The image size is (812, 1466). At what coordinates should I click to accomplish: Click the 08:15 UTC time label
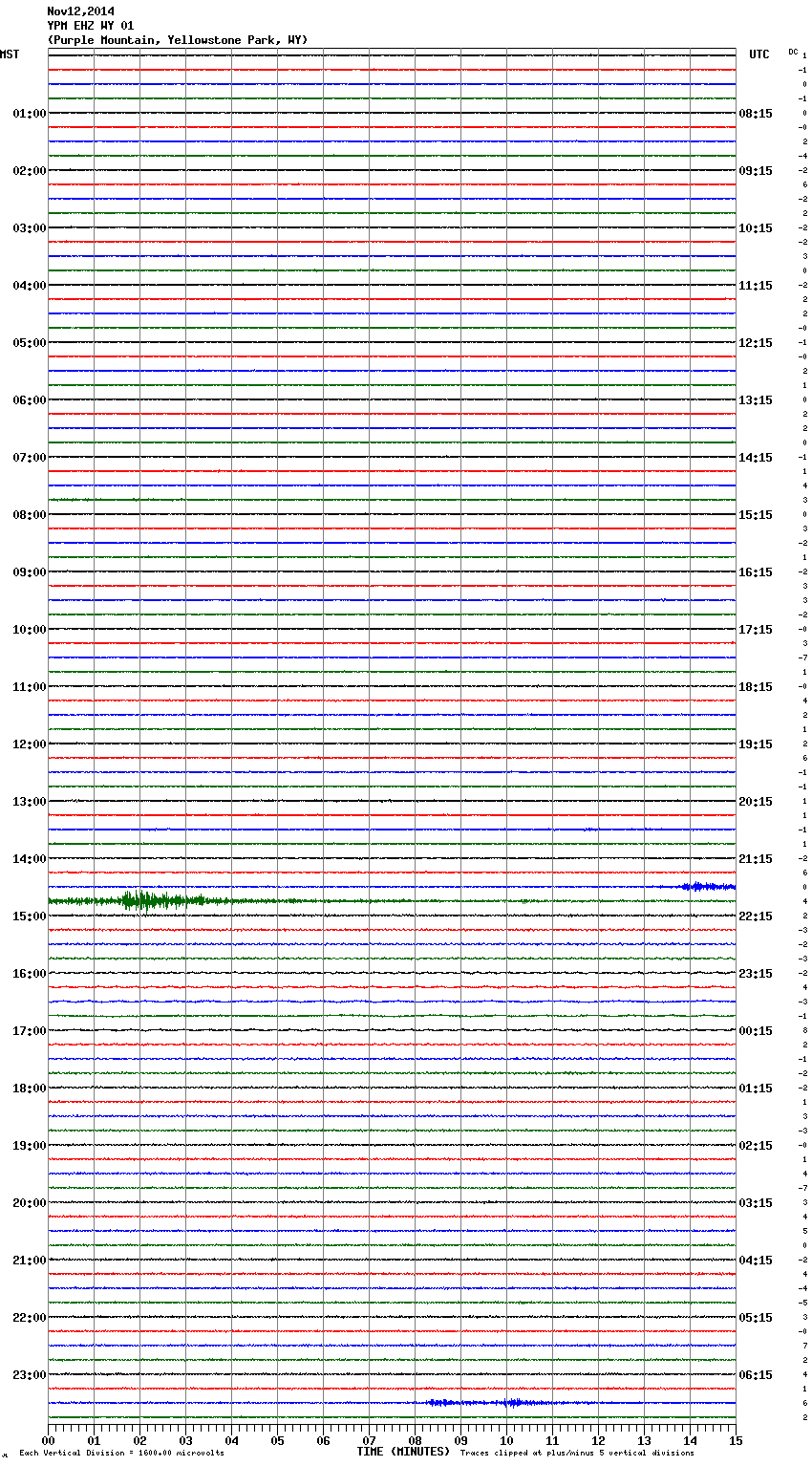(756, 114)
